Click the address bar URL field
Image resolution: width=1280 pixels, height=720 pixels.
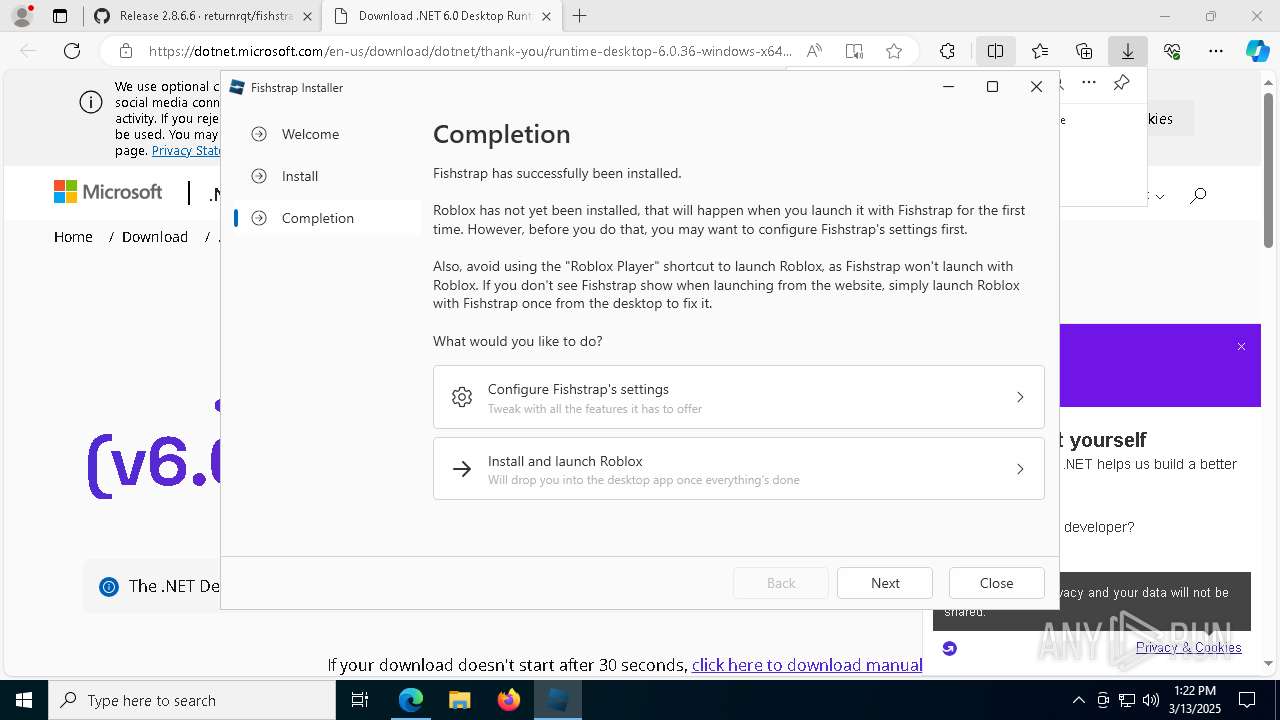(x=470, y=51)
